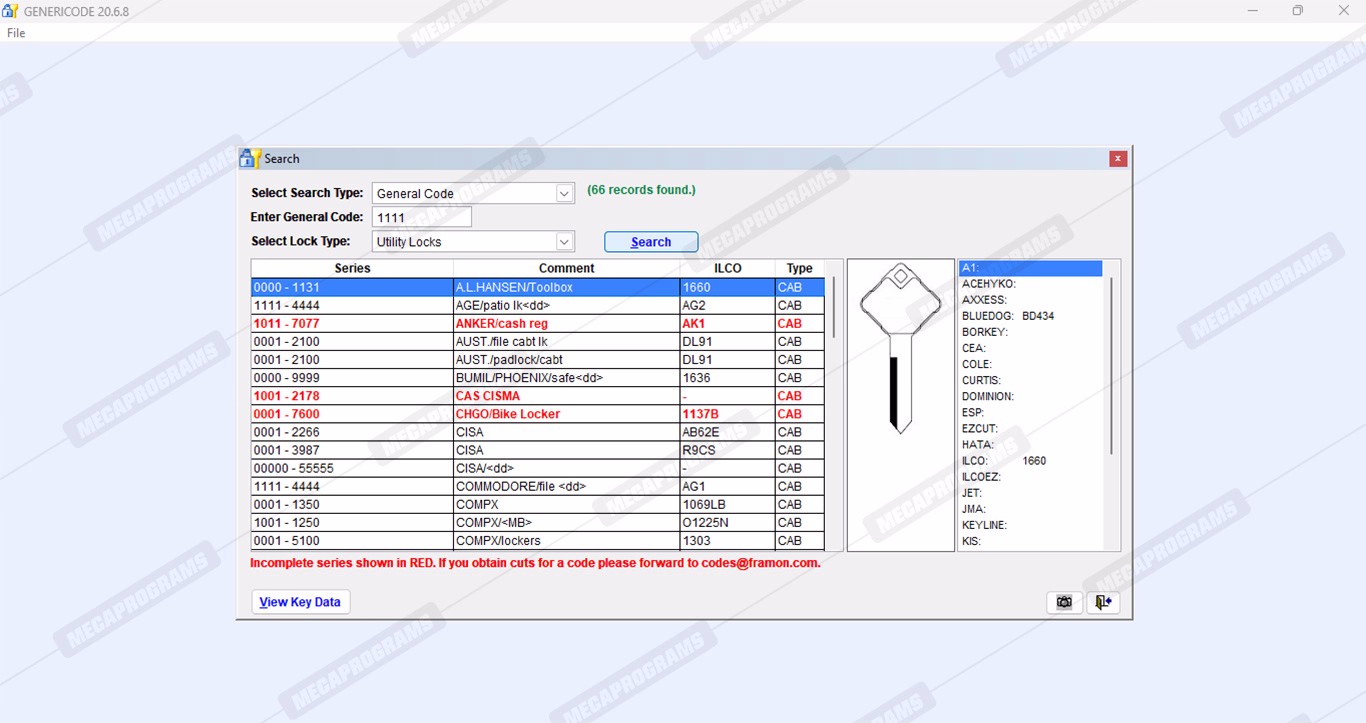Restore down the GENERICODE window

[1297, 11]
